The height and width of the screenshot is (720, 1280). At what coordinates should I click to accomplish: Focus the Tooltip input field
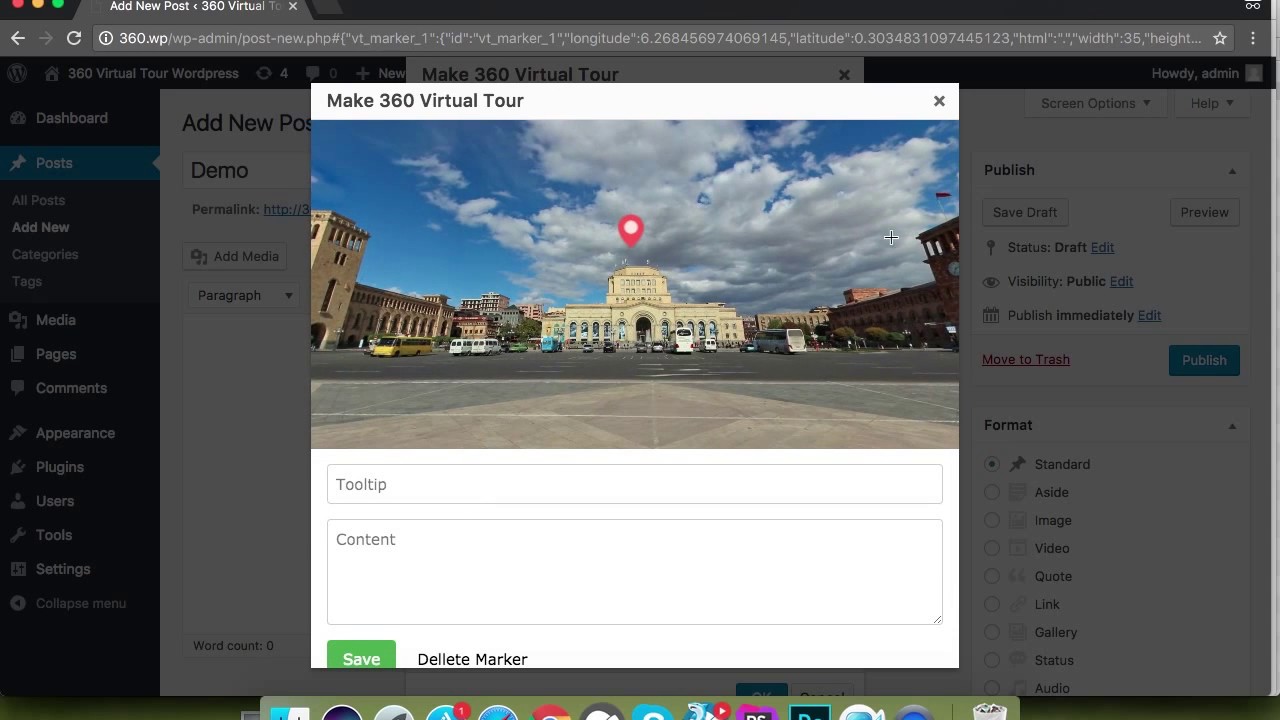[x=634, y=484]
